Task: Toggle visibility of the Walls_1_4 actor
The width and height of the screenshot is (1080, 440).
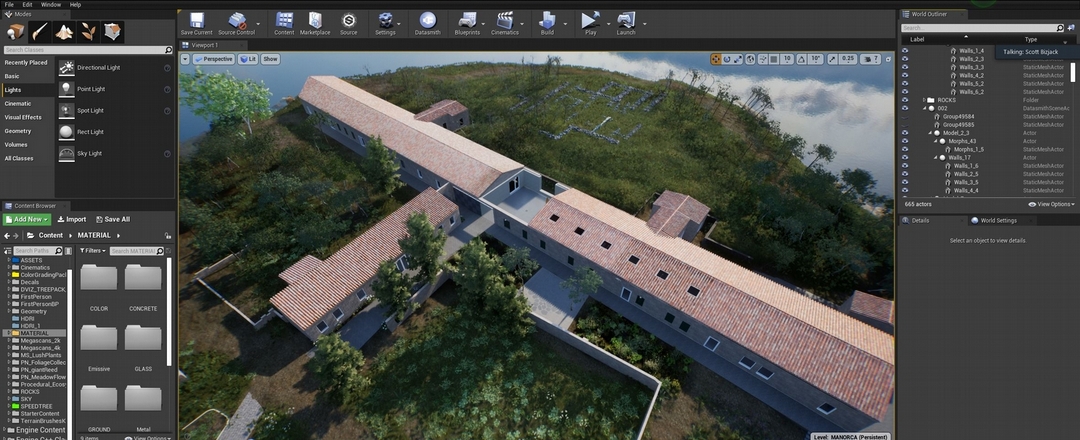Action: [905, 50]
